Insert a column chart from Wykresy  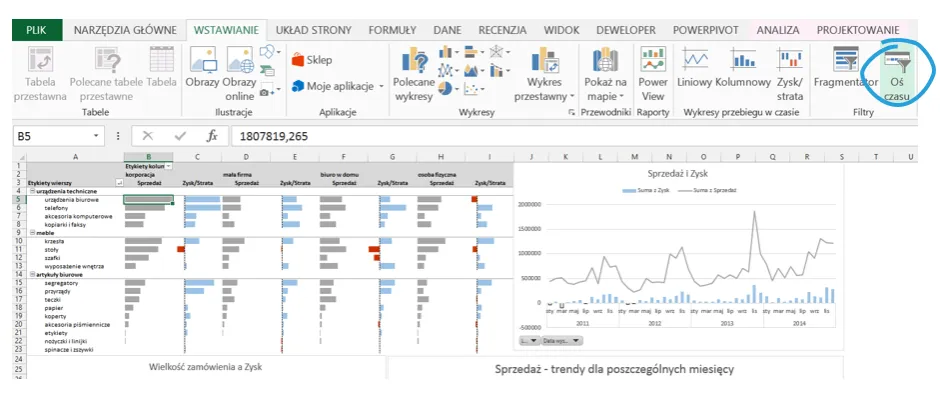[448, 52]
